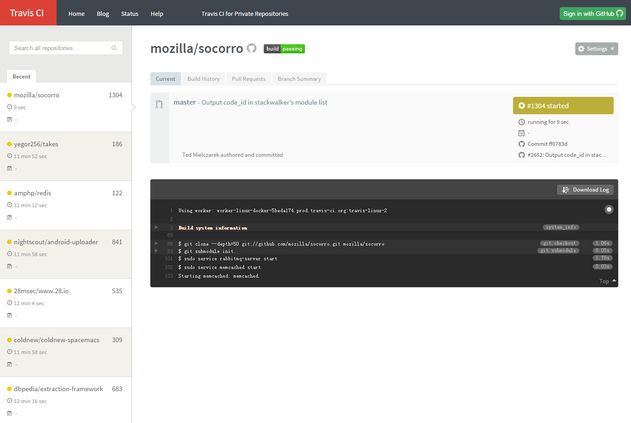The height and width of the screenshot is (423, 631).
Task: Click the build passing badge
Action: coord(284,48)
